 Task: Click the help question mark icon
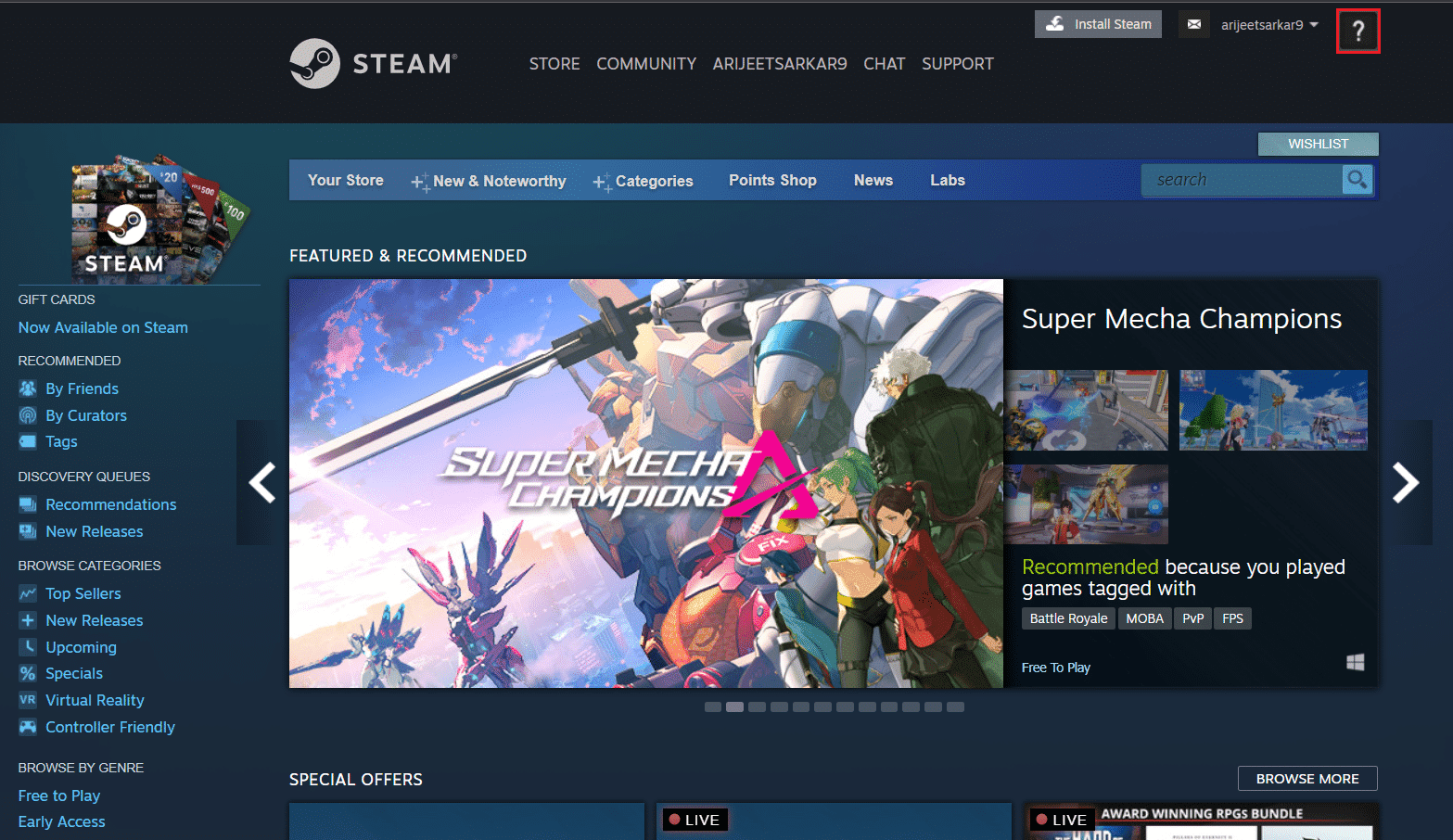coord(1357,31)
